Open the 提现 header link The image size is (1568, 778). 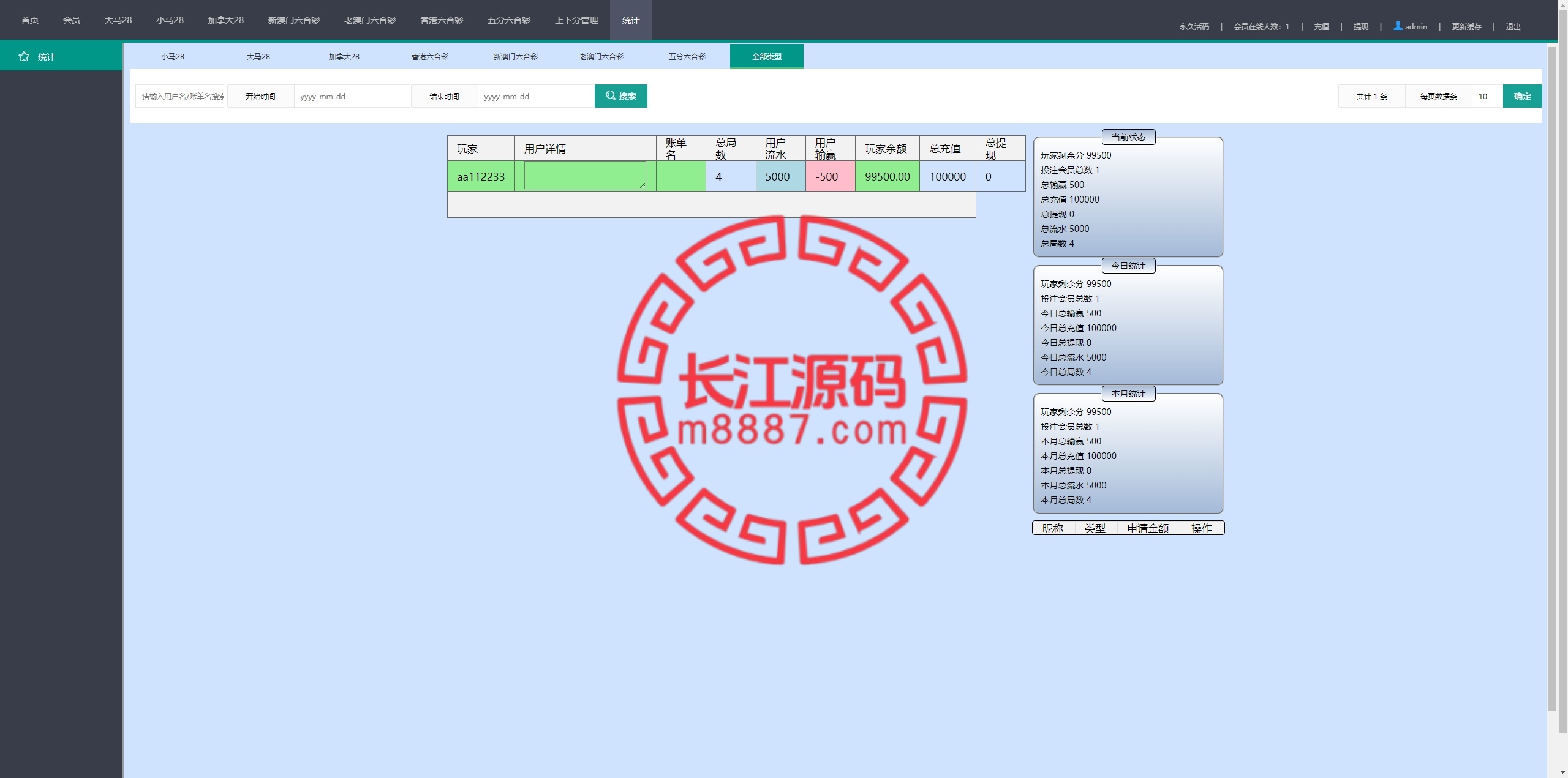1361,26
